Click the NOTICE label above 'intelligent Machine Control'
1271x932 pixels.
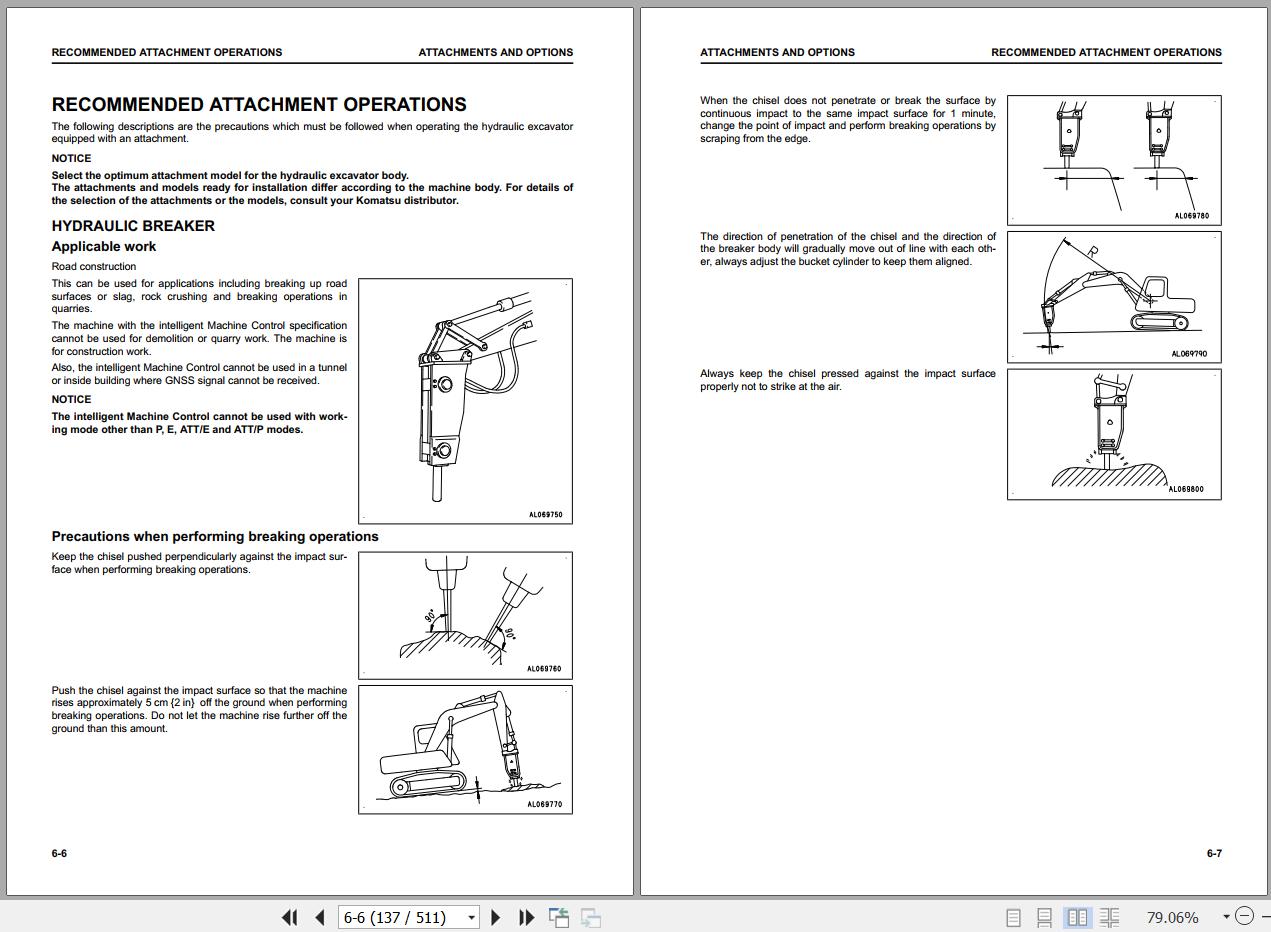point(71,399)
